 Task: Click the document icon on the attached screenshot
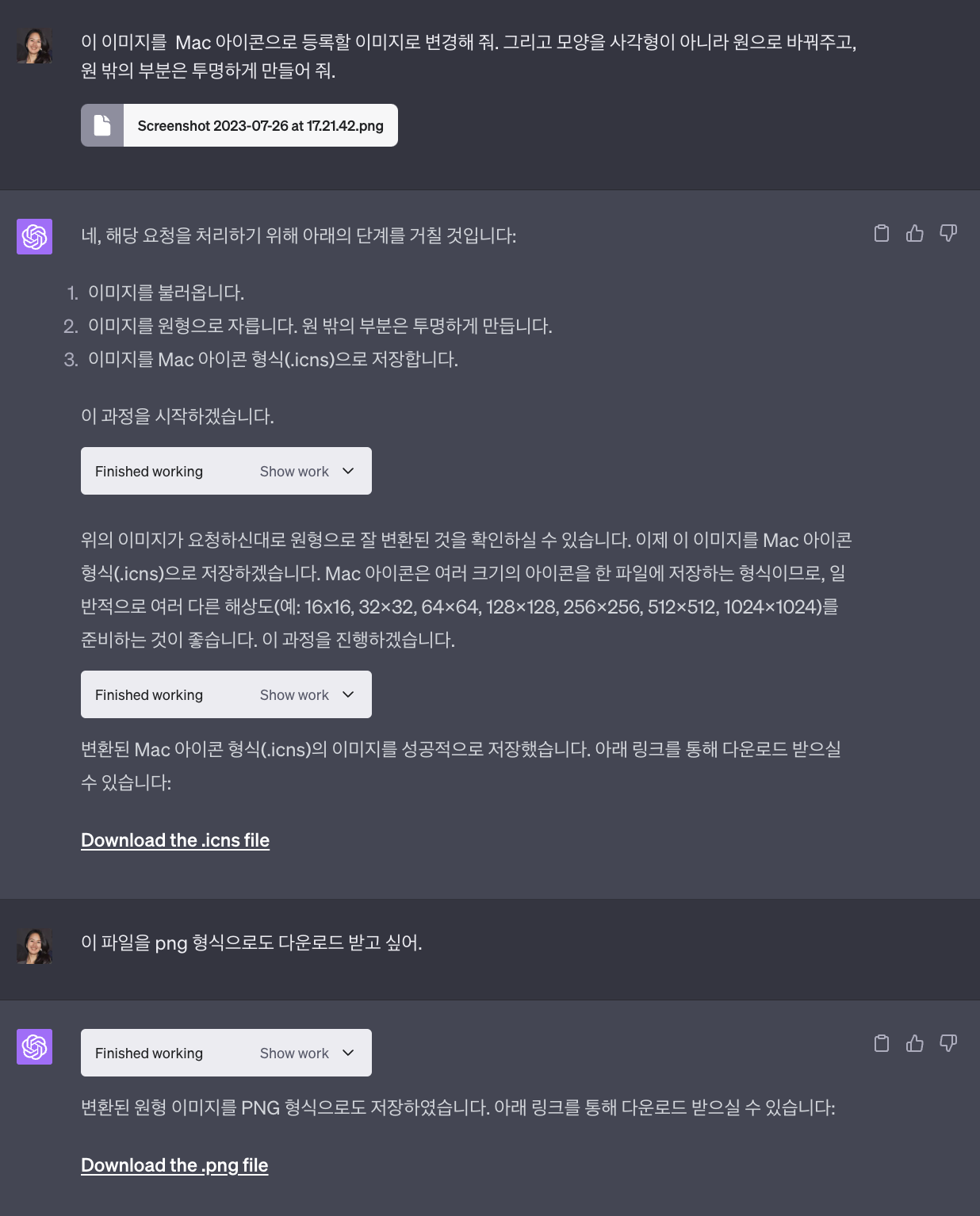click(101, 124)
